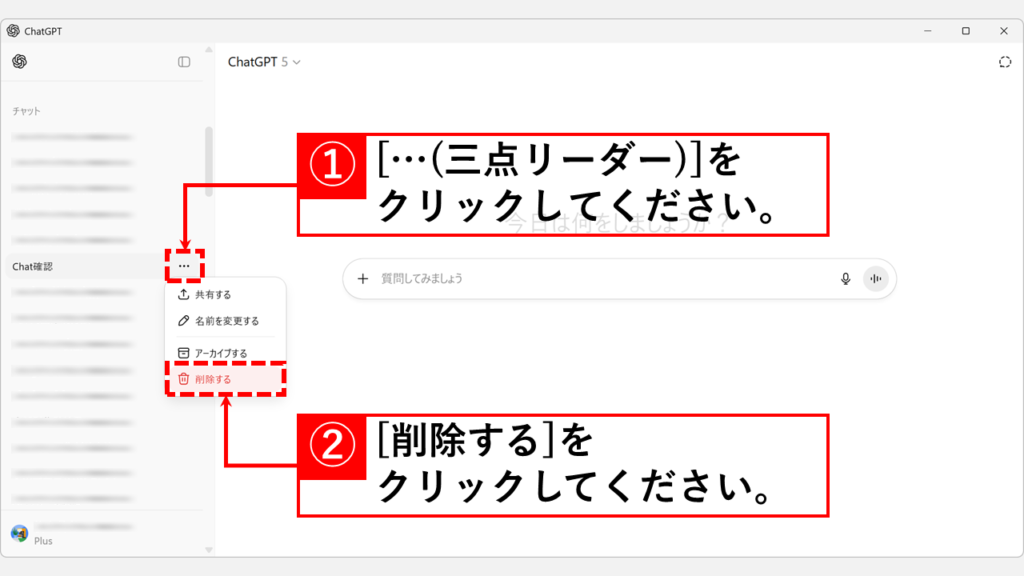
Task: Start voice mode with the waveform icon
Action: [x=876, y=279]
